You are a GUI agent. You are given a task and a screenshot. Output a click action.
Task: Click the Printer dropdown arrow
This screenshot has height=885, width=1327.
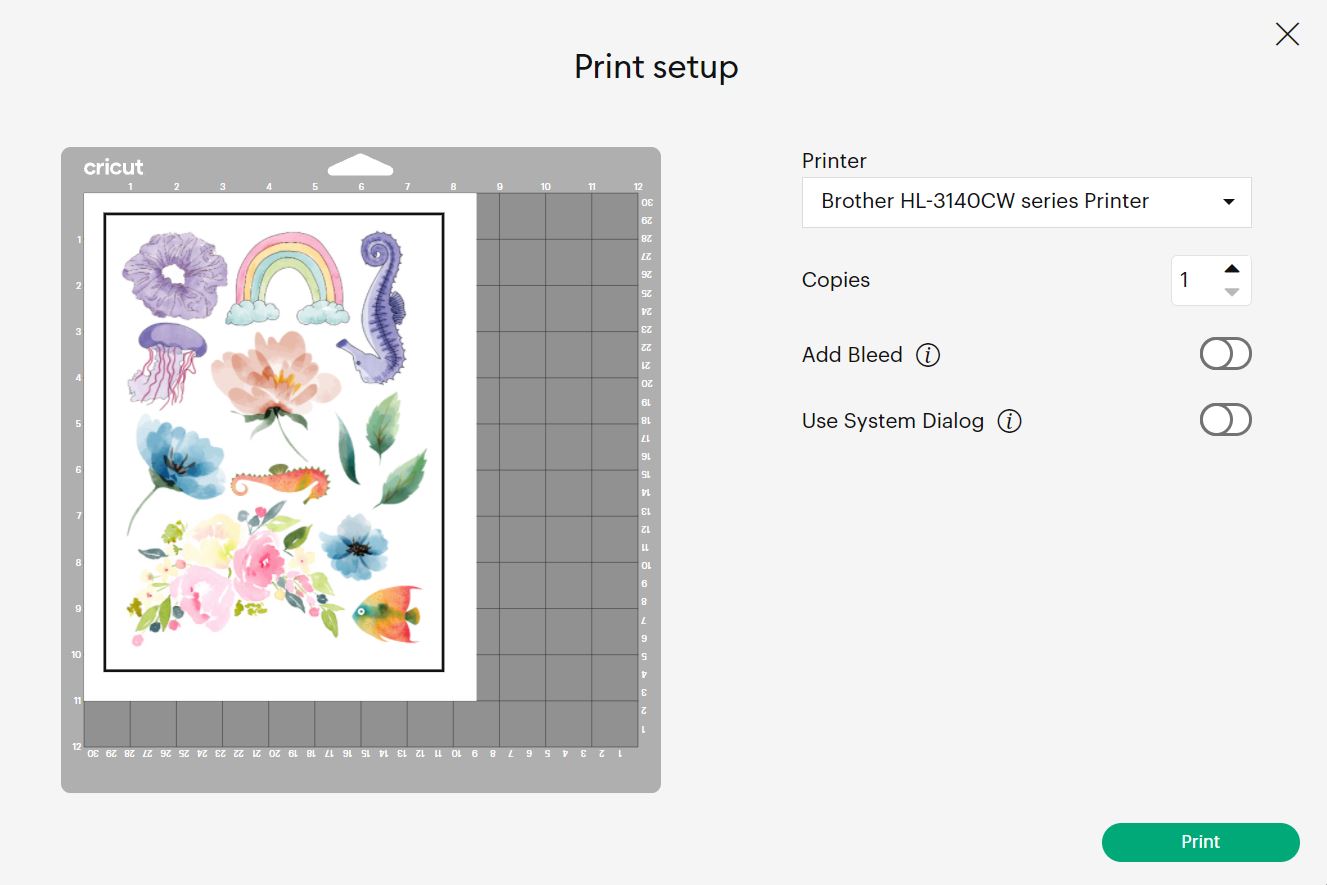(1229, 202)
